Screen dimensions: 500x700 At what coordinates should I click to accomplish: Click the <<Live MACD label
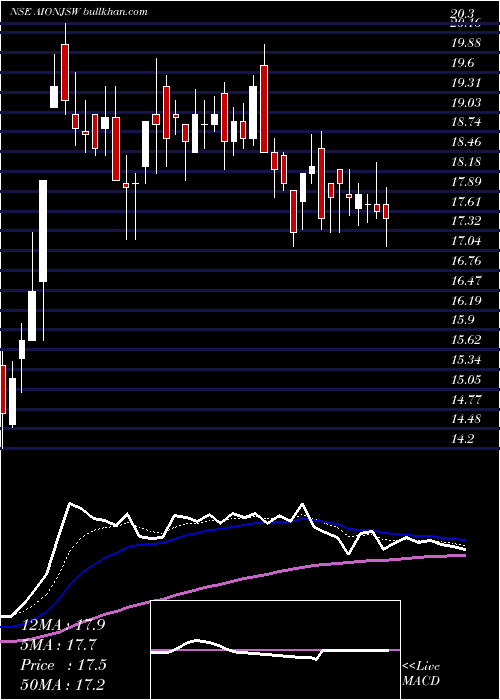[421, 674]
